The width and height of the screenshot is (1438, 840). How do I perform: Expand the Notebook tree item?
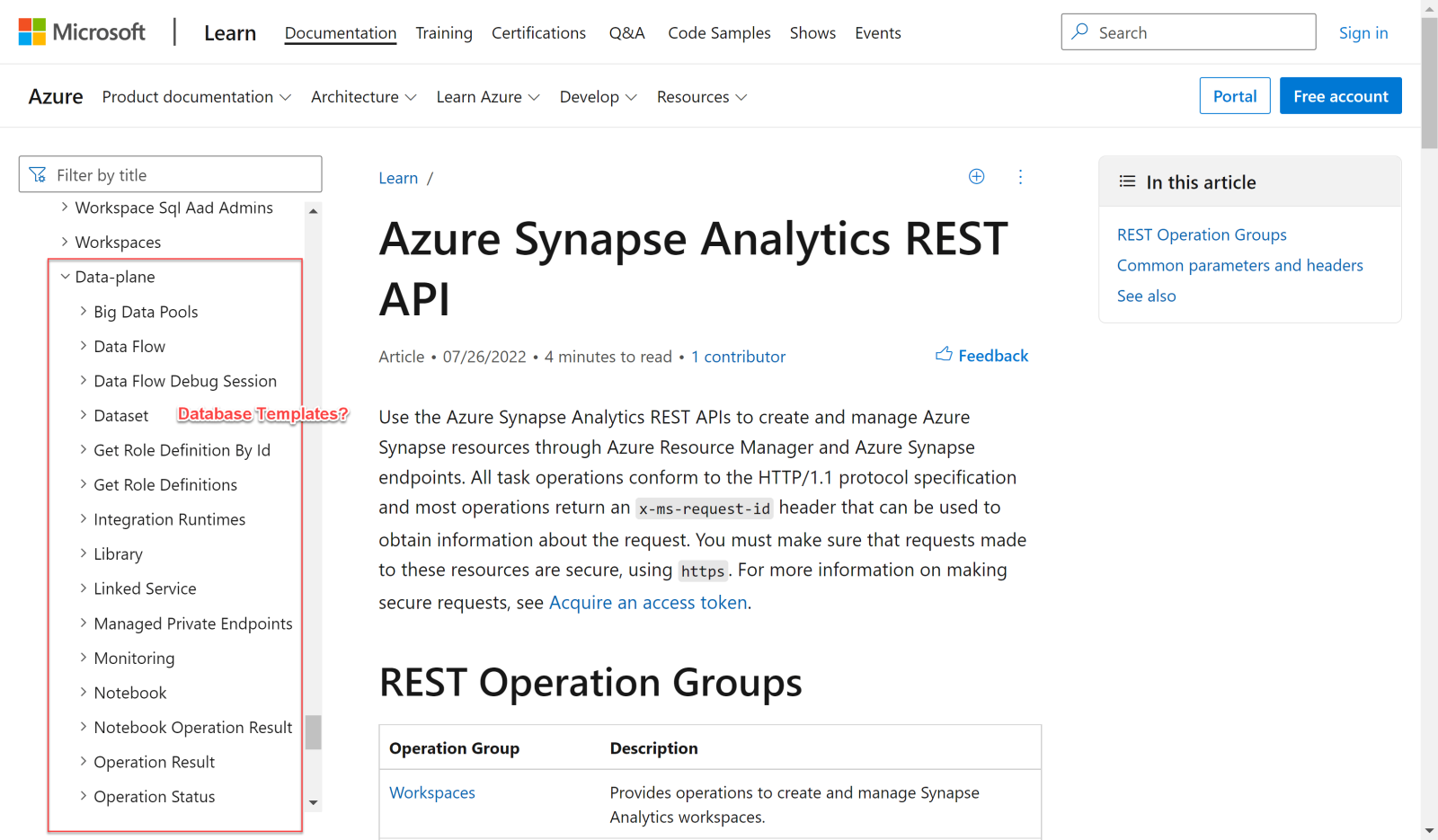tap(83, 692)
